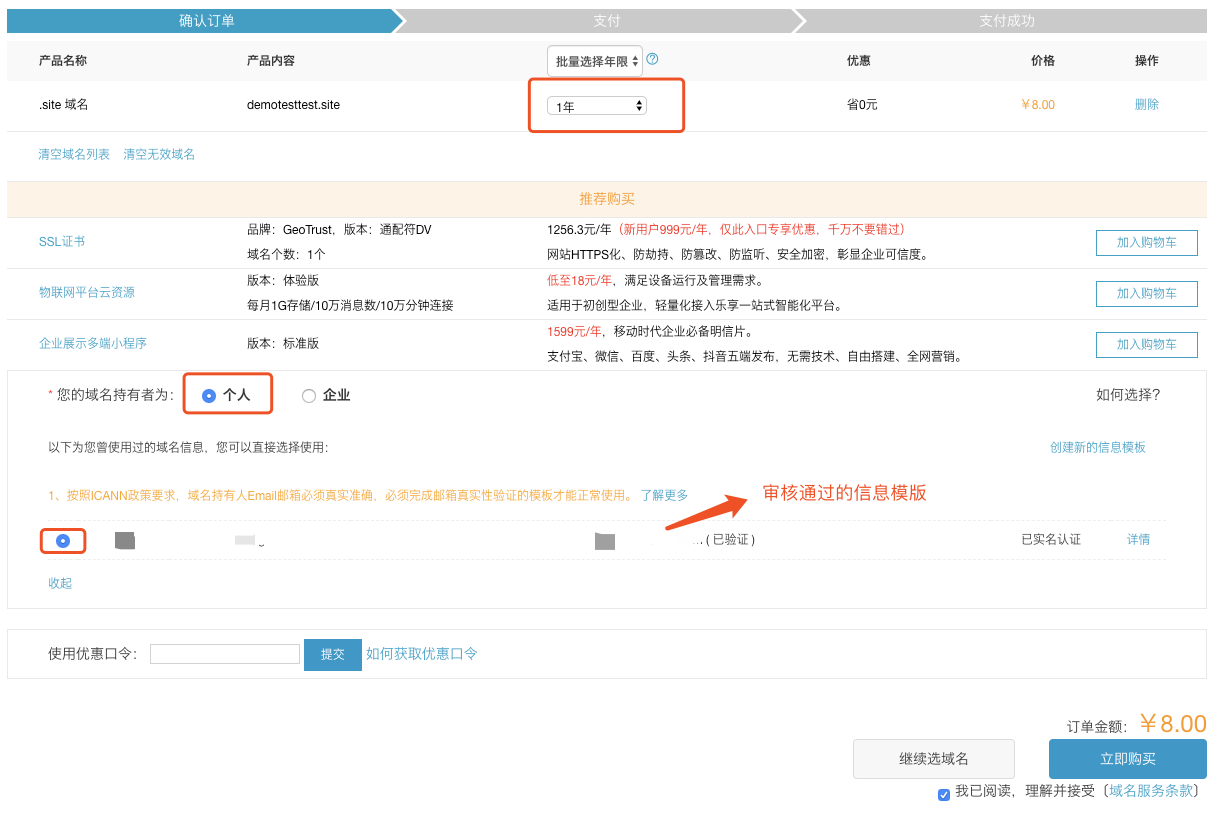
Task: Open the SSL证书 product link
Action: pos(59,242)
